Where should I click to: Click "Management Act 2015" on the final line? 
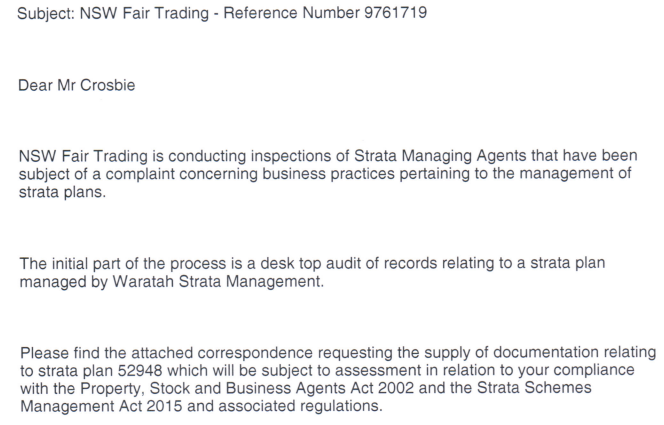[101, 406]
